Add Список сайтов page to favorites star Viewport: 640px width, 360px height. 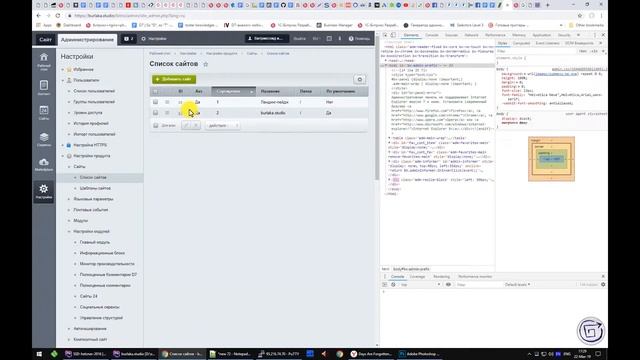tap(206, 64)
